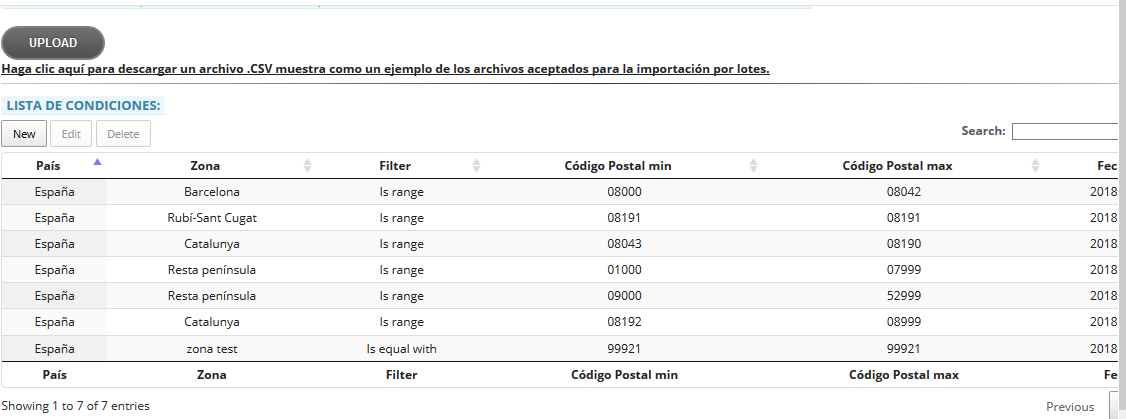Viewport: 1126px width, 419px height.
Task: Select the Rubí-Sant Cugat row
Action: 212,217
